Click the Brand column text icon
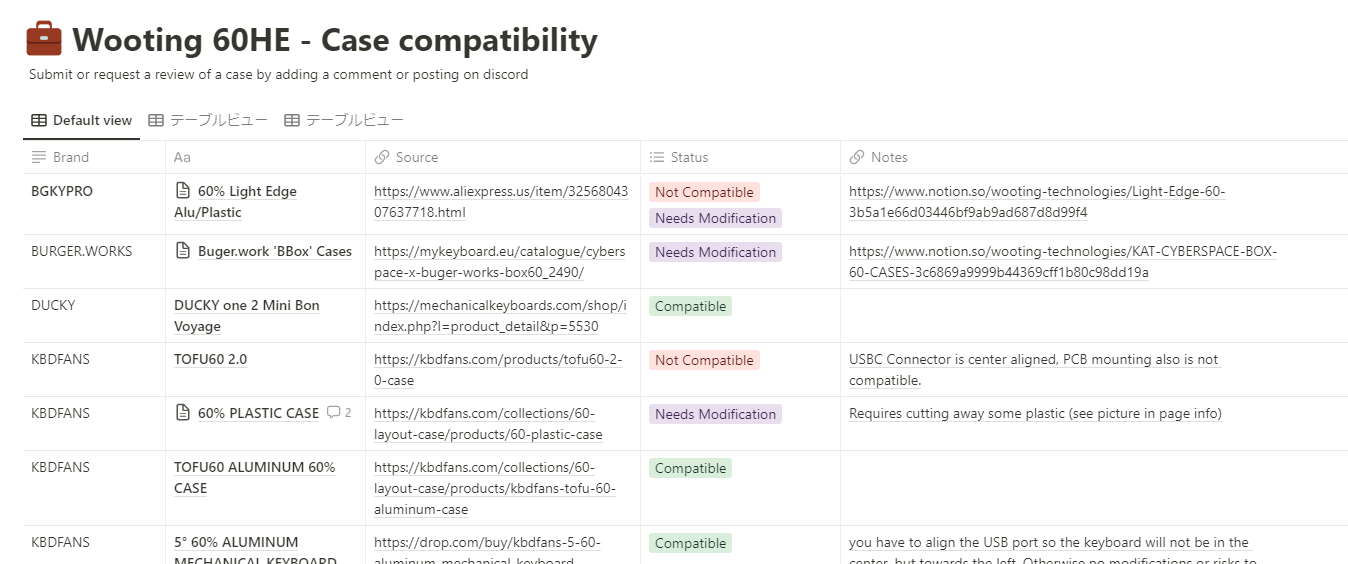This screenshot has width=1348, height=564. pyautogui.click(x=39, y=157)
